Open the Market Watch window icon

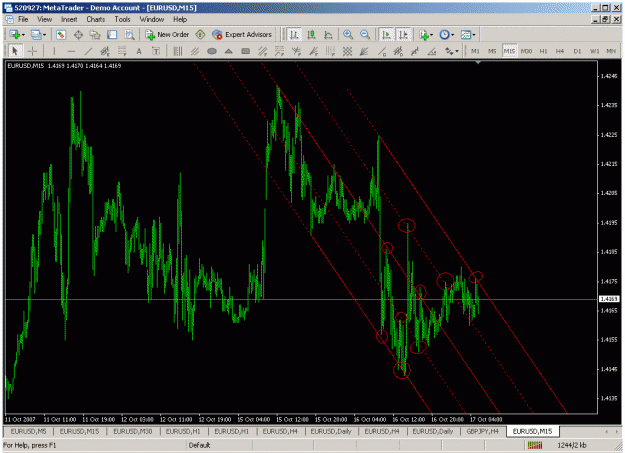pos(61,35)
